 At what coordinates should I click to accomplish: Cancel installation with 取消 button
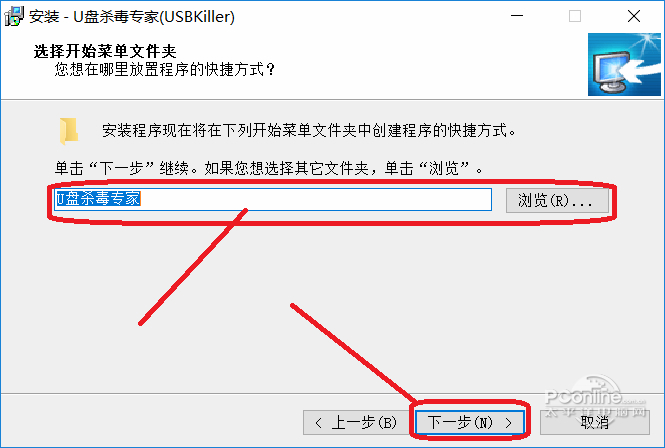595,422
